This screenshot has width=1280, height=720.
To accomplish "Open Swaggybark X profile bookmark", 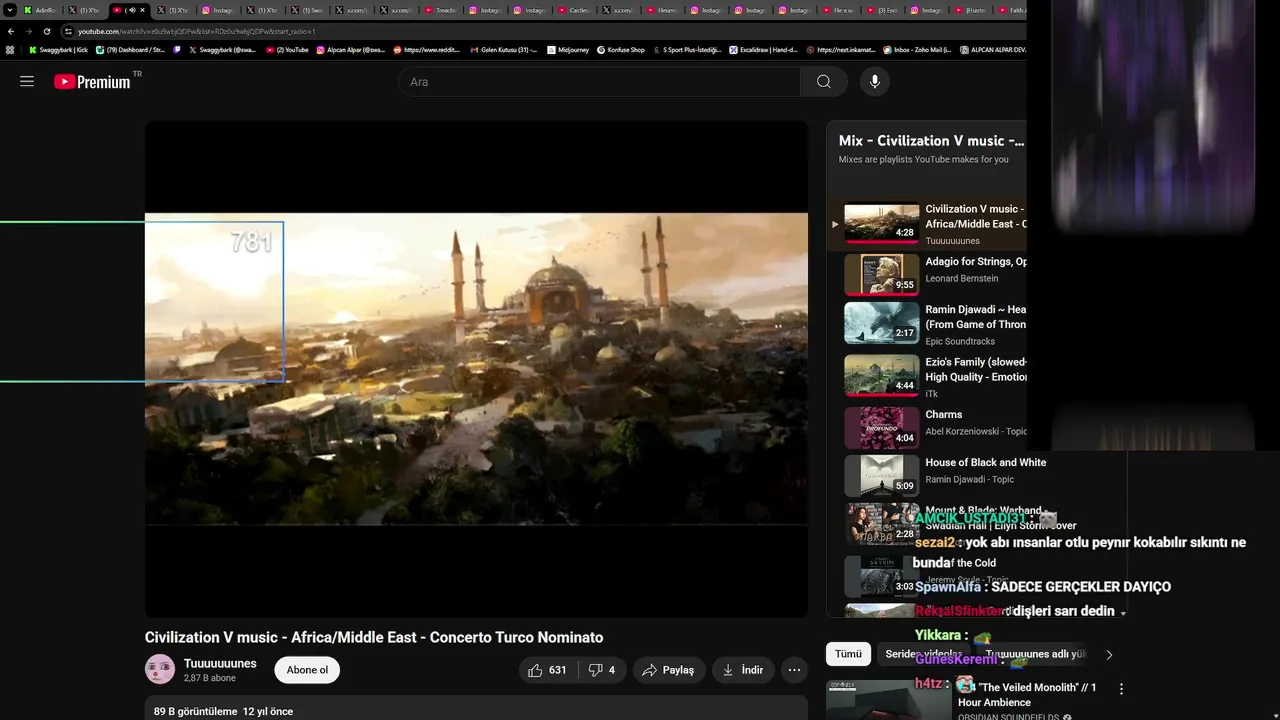I will pyautogui.click(x=223, y=49).
